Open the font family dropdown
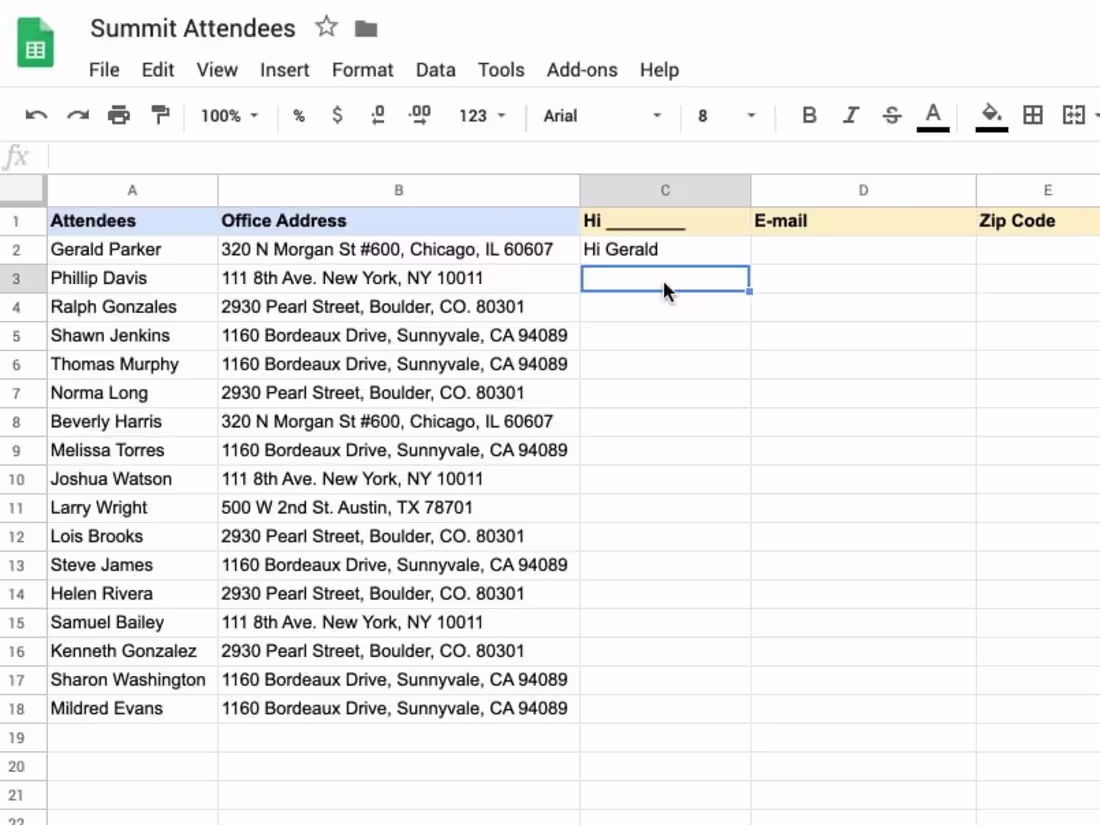 pyautogui.click(x=600, y=115)
